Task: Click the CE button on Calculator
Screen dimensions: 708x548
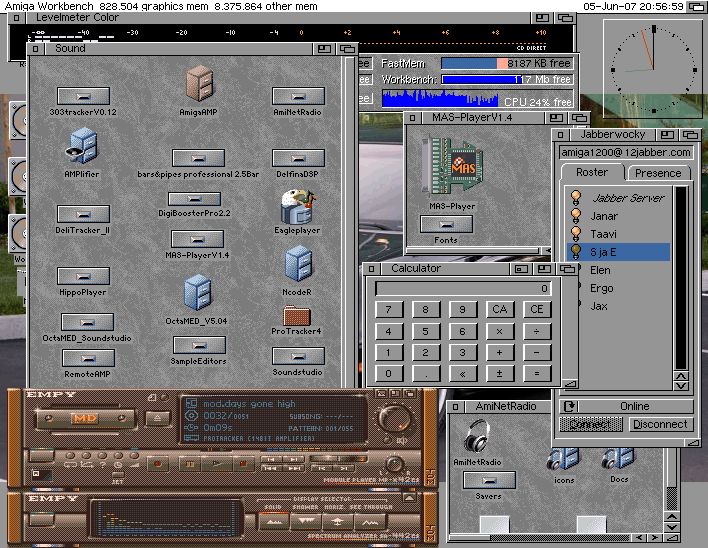Action: pyautogui.click(x=536, y=309)
